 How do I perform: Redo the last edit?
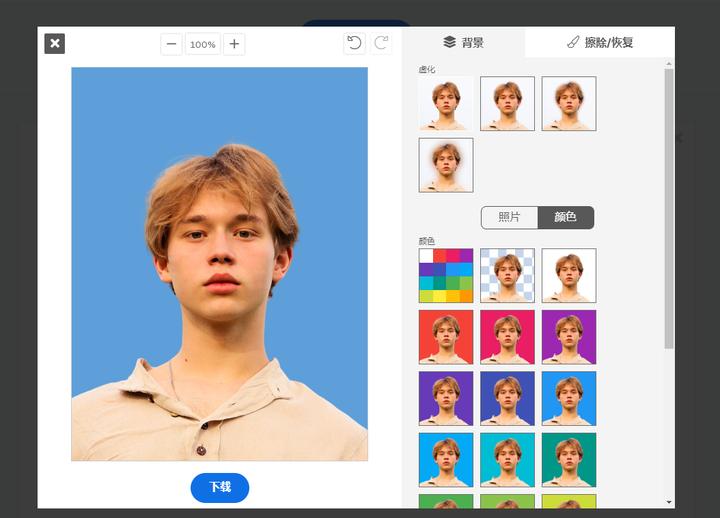pos(381,43)
